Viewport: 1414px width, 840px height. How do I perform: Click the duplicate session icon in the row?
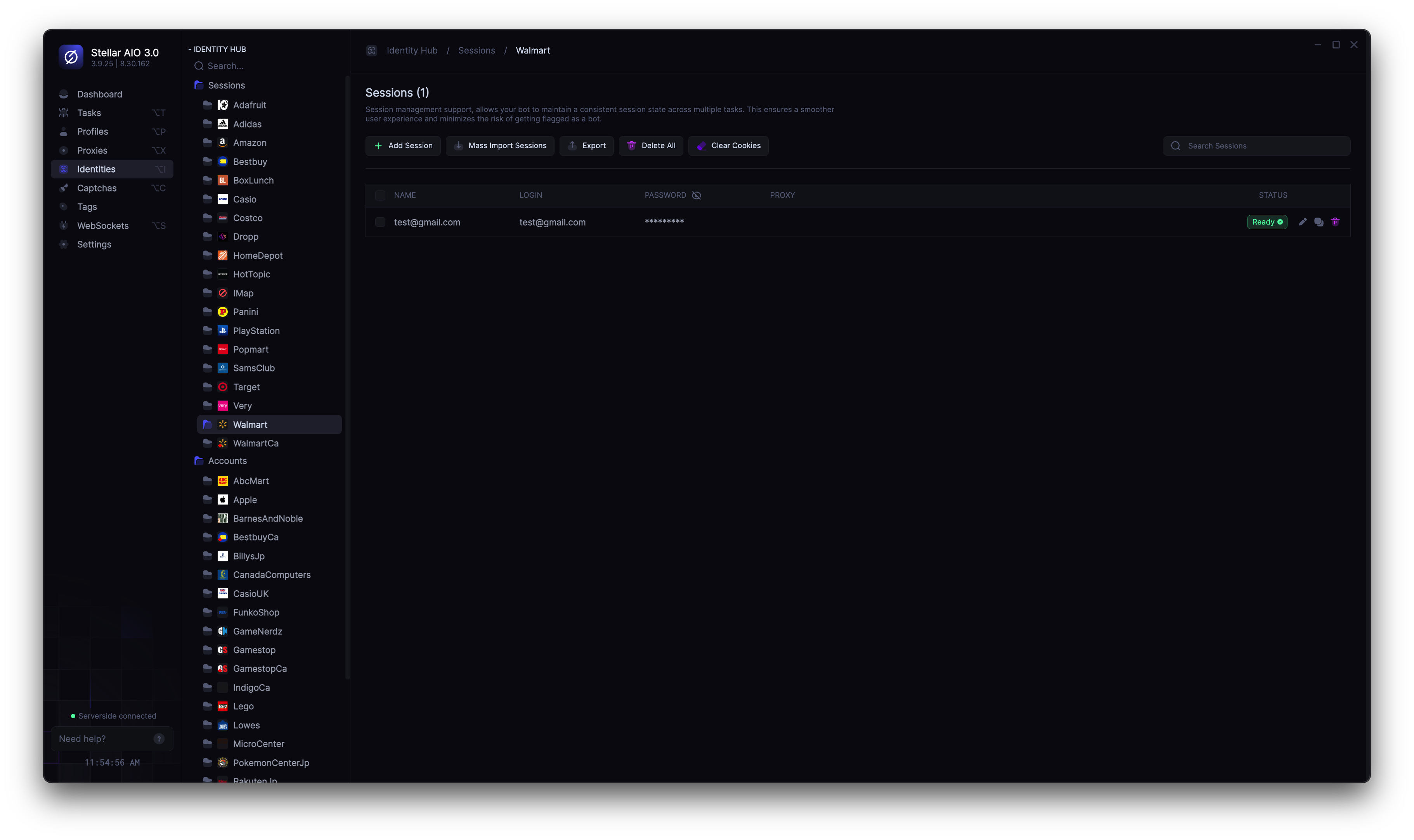(1319, 222)
